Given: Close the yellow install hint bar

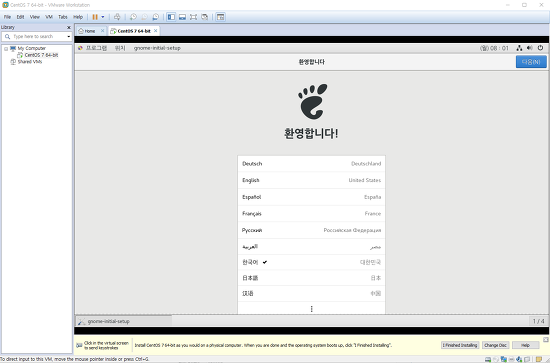Looking at the screenshot, I should coord(546,340).
